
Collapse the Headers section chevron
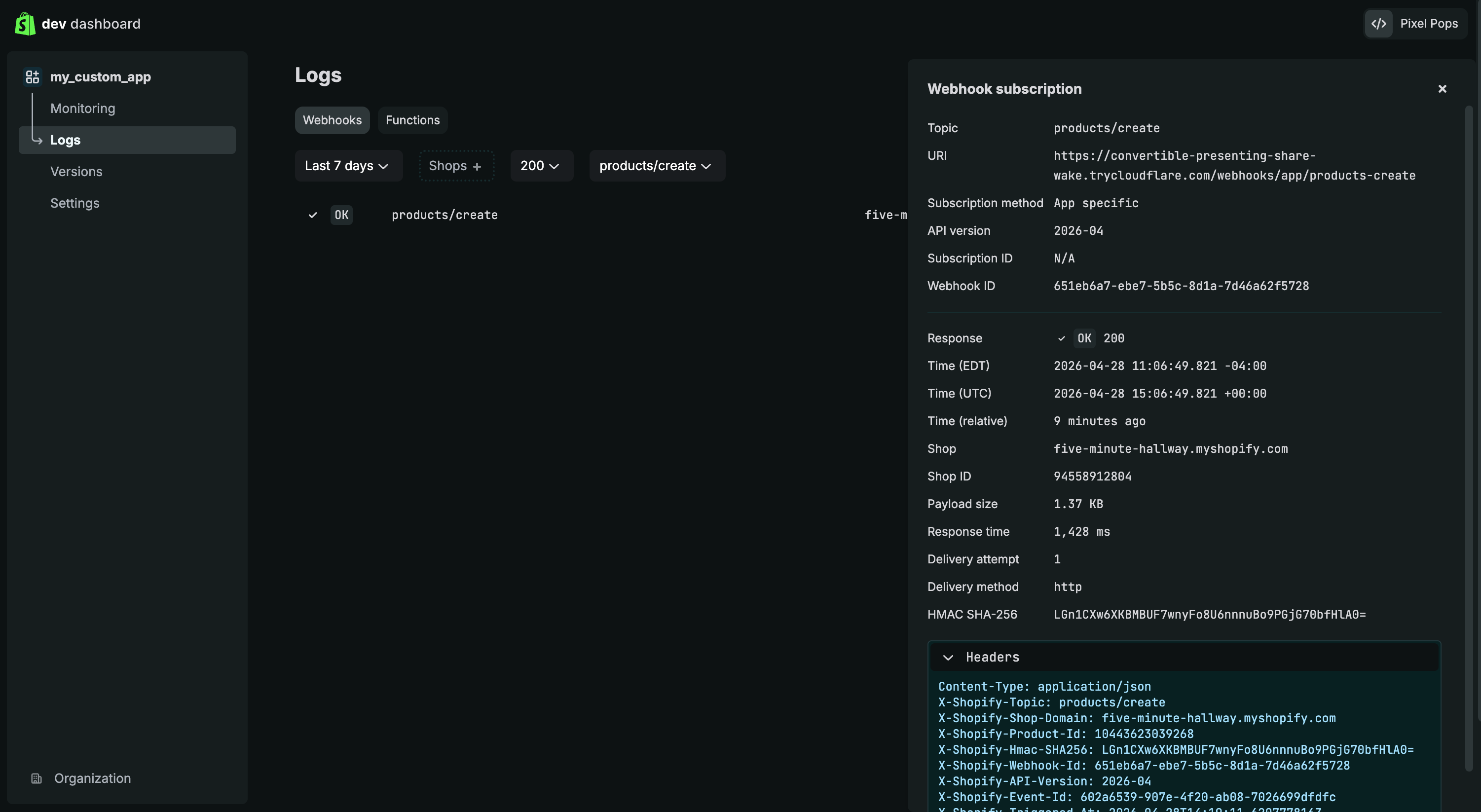click(x=948, y=657)
